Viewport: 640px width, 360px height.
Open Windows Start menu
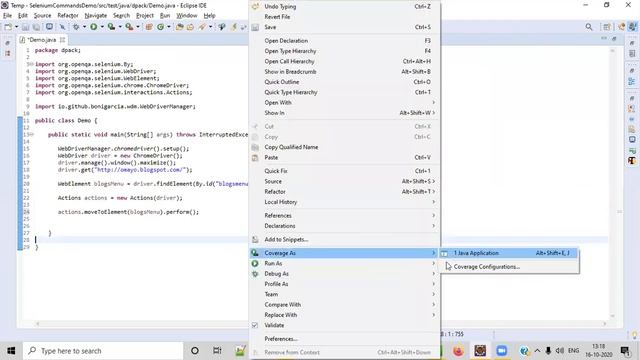tap(11, 351)
